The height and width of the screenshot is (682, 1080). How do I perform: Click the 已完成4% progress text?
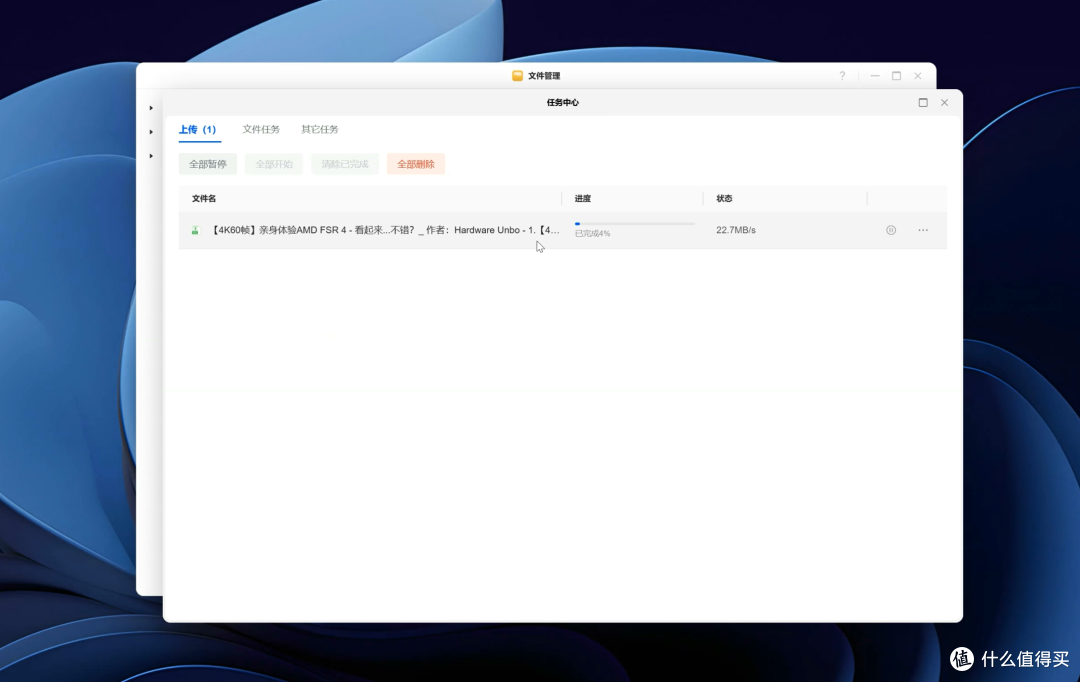(x=592, y=234)
